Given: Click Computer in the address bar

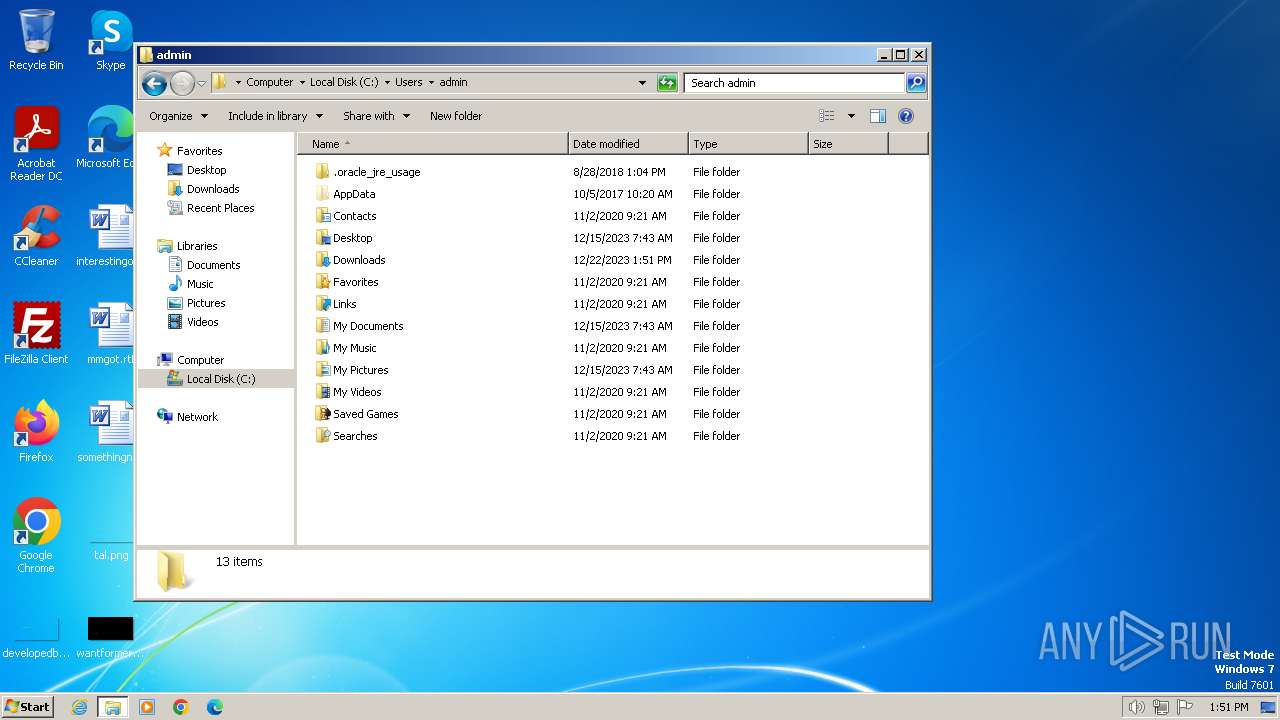Looking at the screenshot, I should (x=270, y=83).
